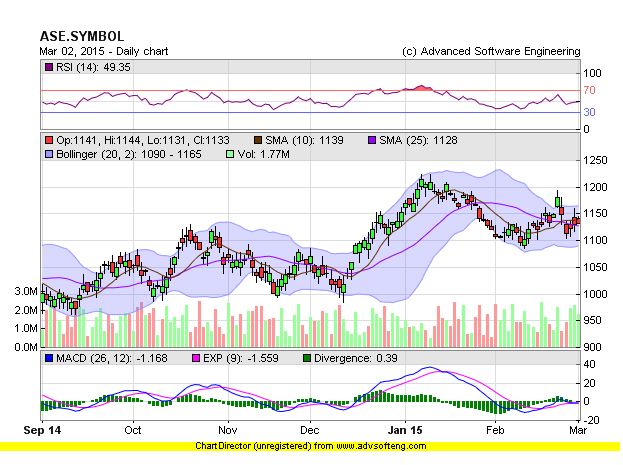Click the green Divergence legend swatch
The height and width of the screenshot is (465, 623).
click(307, 357)
